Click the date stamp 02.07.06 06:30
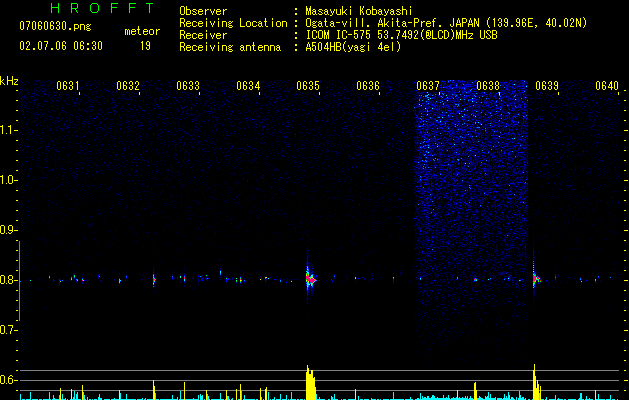 [61, 46]
